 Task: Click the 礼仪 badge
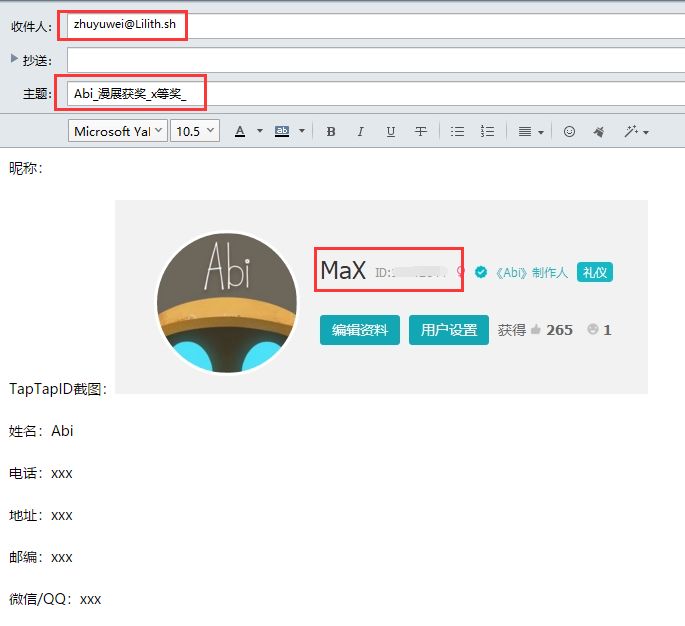point(595,272)
